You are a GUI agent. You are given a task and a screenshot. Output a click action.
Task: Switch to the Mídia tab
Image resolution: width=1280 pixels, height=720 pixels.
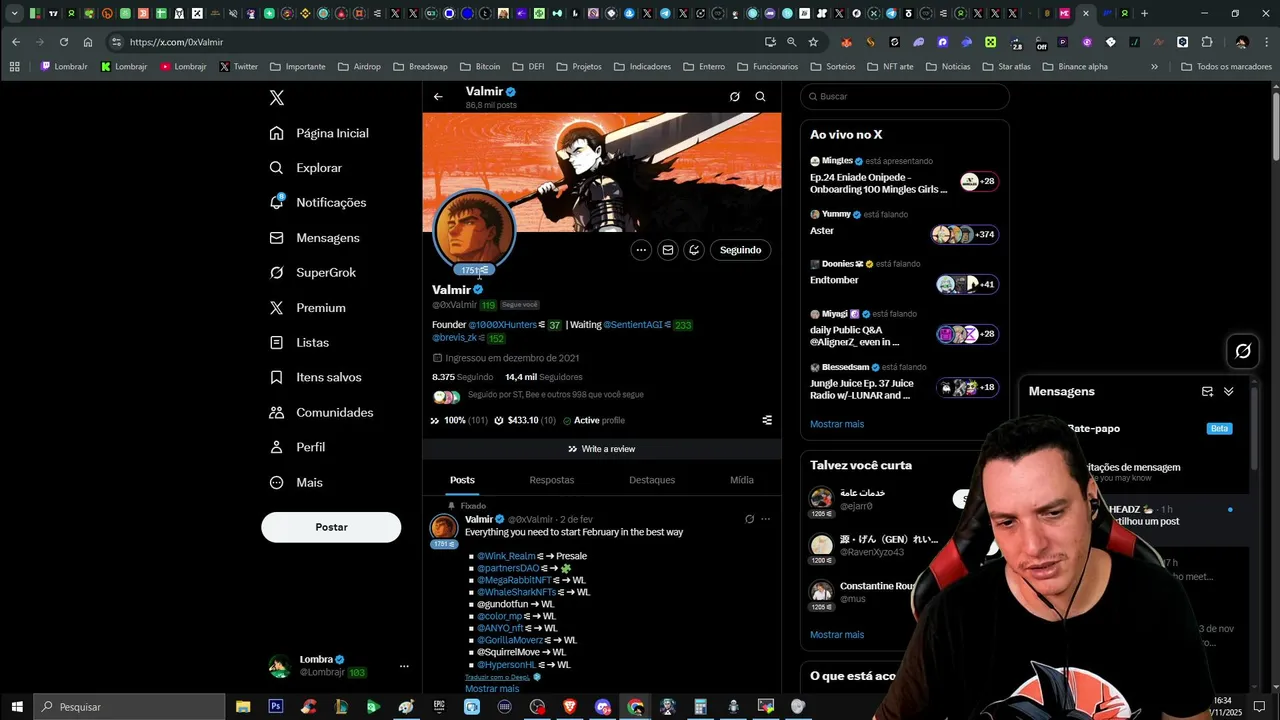click(x=742, y=480)
